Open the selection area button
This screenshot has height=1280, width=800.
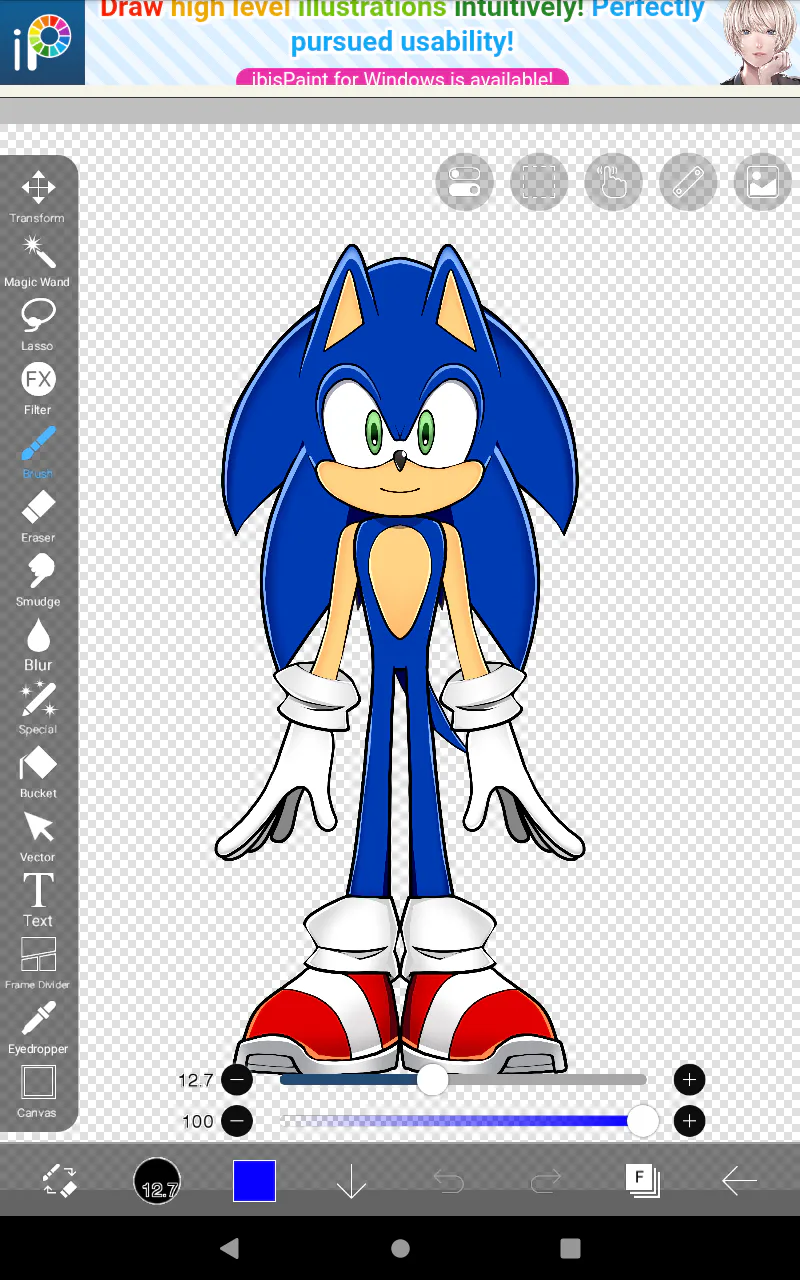[539, 182]
